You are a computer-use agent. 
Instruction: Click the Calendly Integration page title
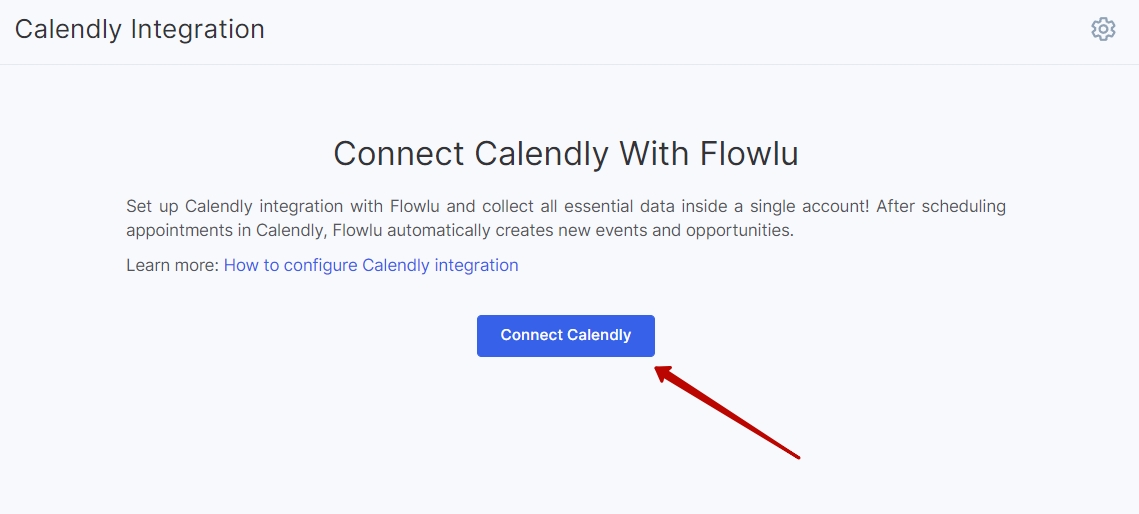(139, 30)
